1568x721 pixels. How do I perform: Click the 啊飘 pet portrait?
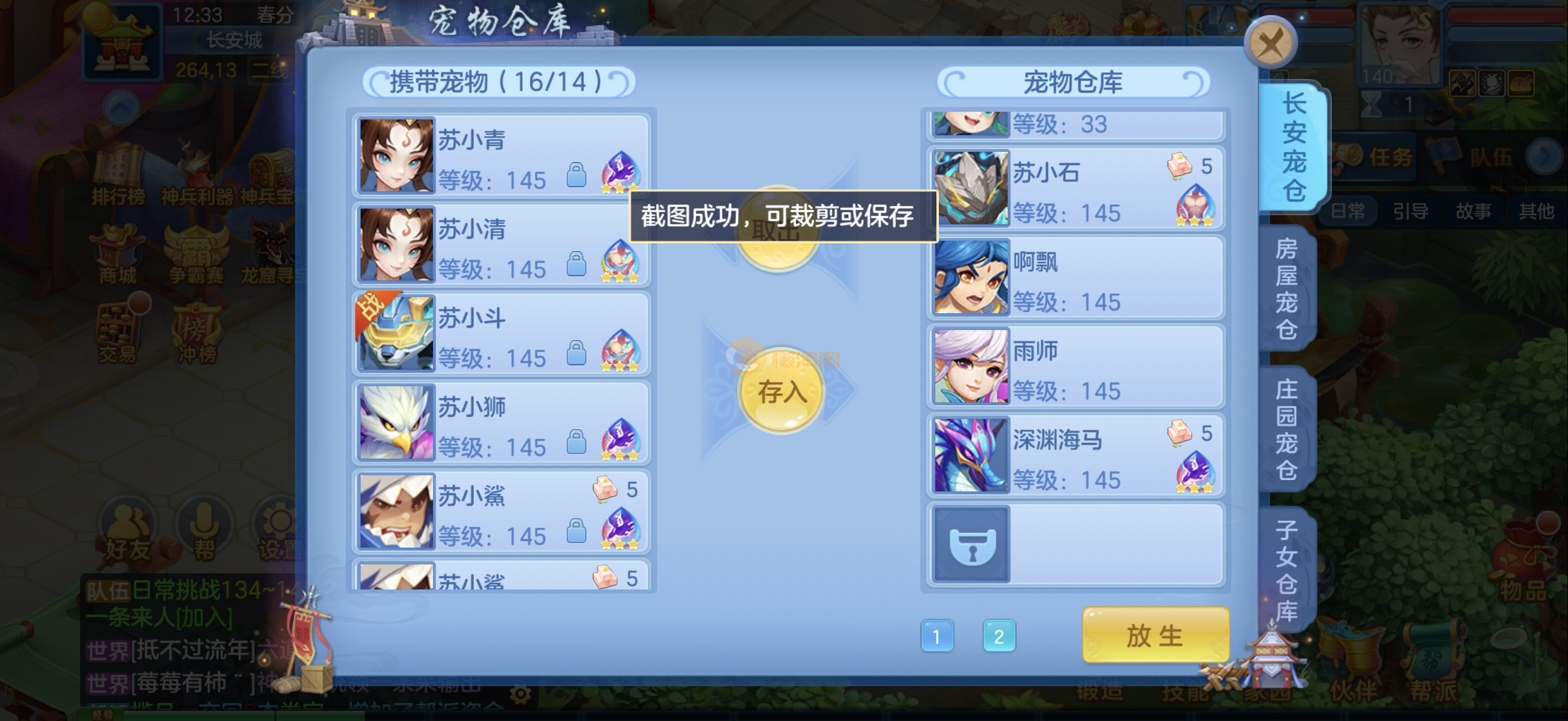971,277
